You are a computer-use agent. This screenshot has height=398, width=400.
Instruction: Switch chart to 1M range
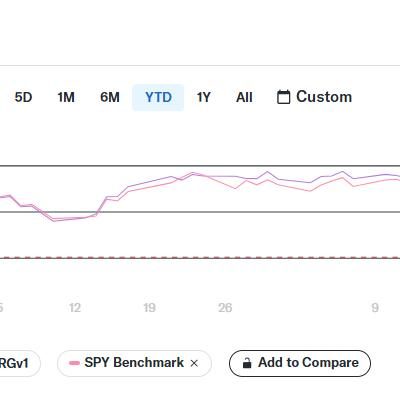click(x=66, y=97)
